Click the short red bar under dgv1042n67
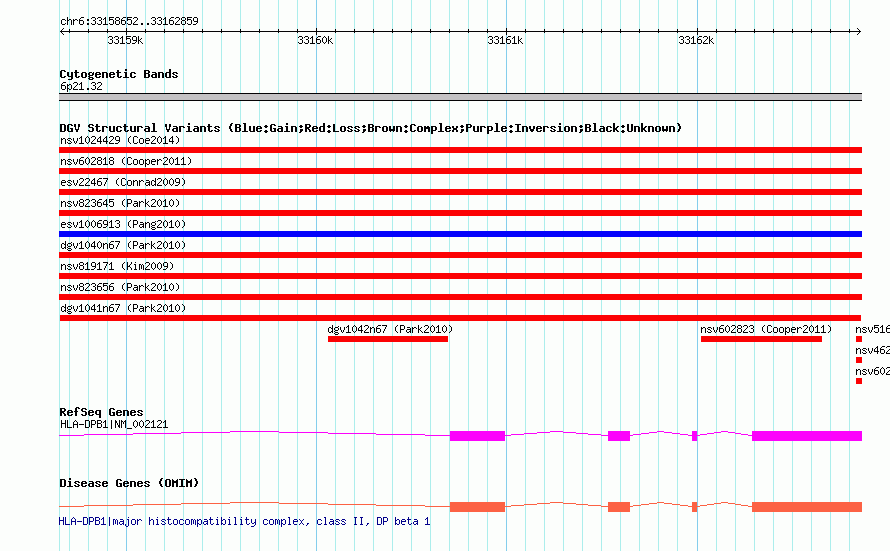 388,339
